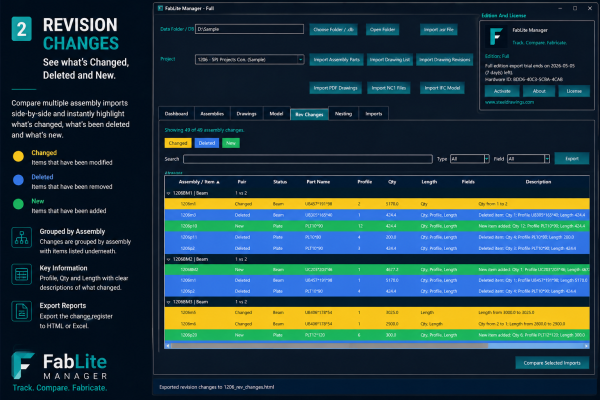Switch to the Nesting tab
The height and width of the screenshot is (400, 600).
[343, 114]
